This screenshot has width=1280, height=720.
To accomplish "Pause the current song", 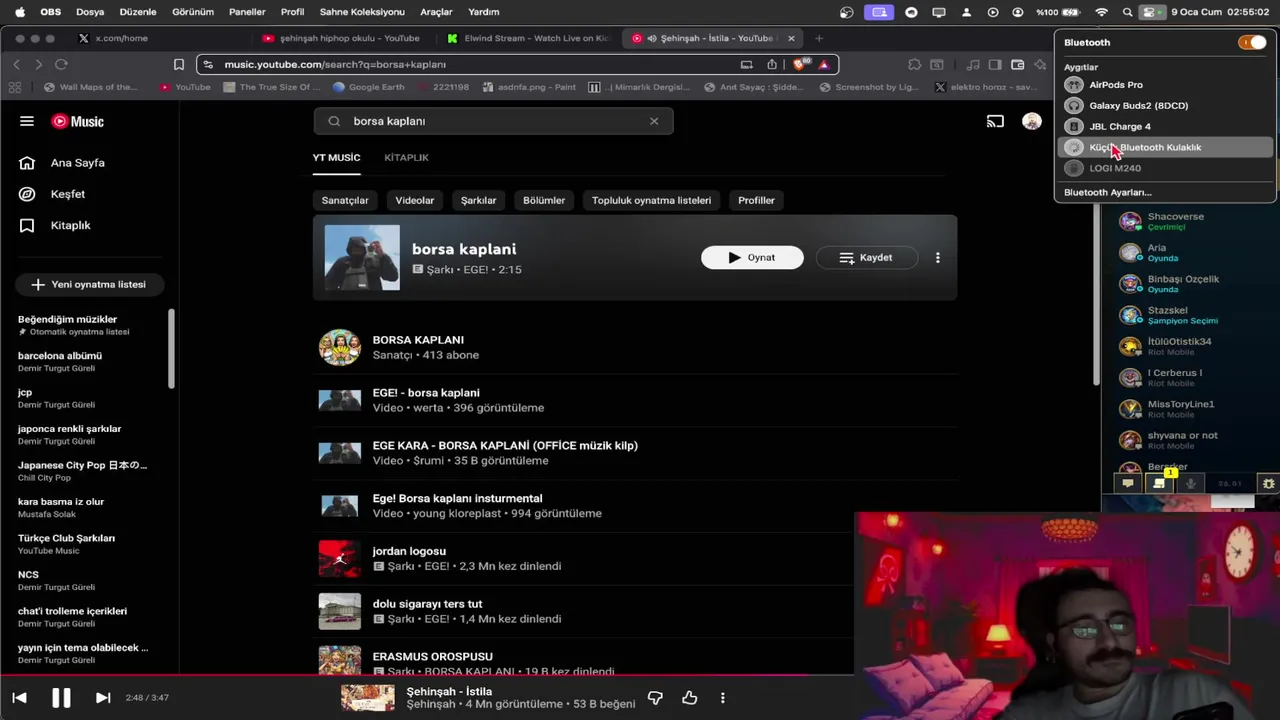I will 61,697.
